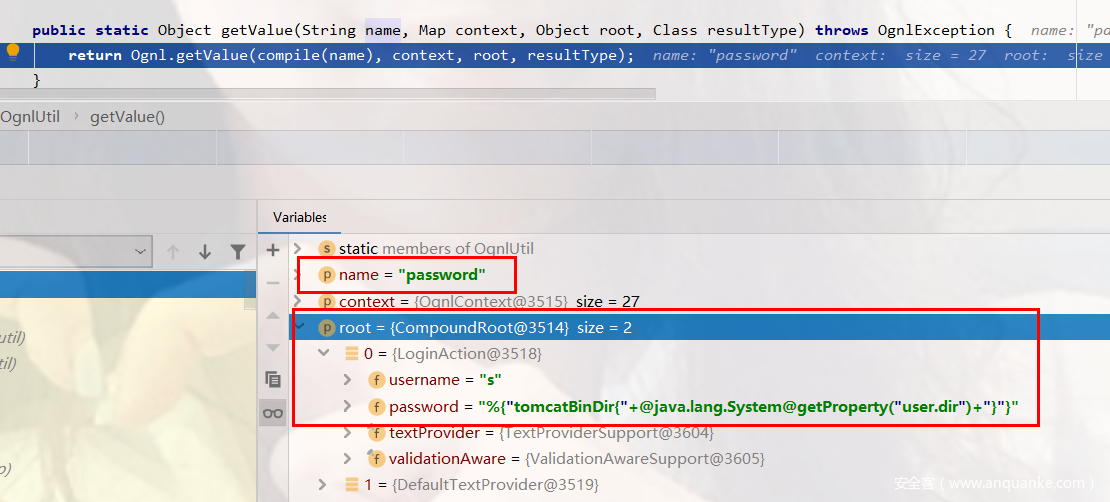Screen dimensions: 1110x502
Task: Expand static members of OgnlUtil node
Action: coord(298,248)
